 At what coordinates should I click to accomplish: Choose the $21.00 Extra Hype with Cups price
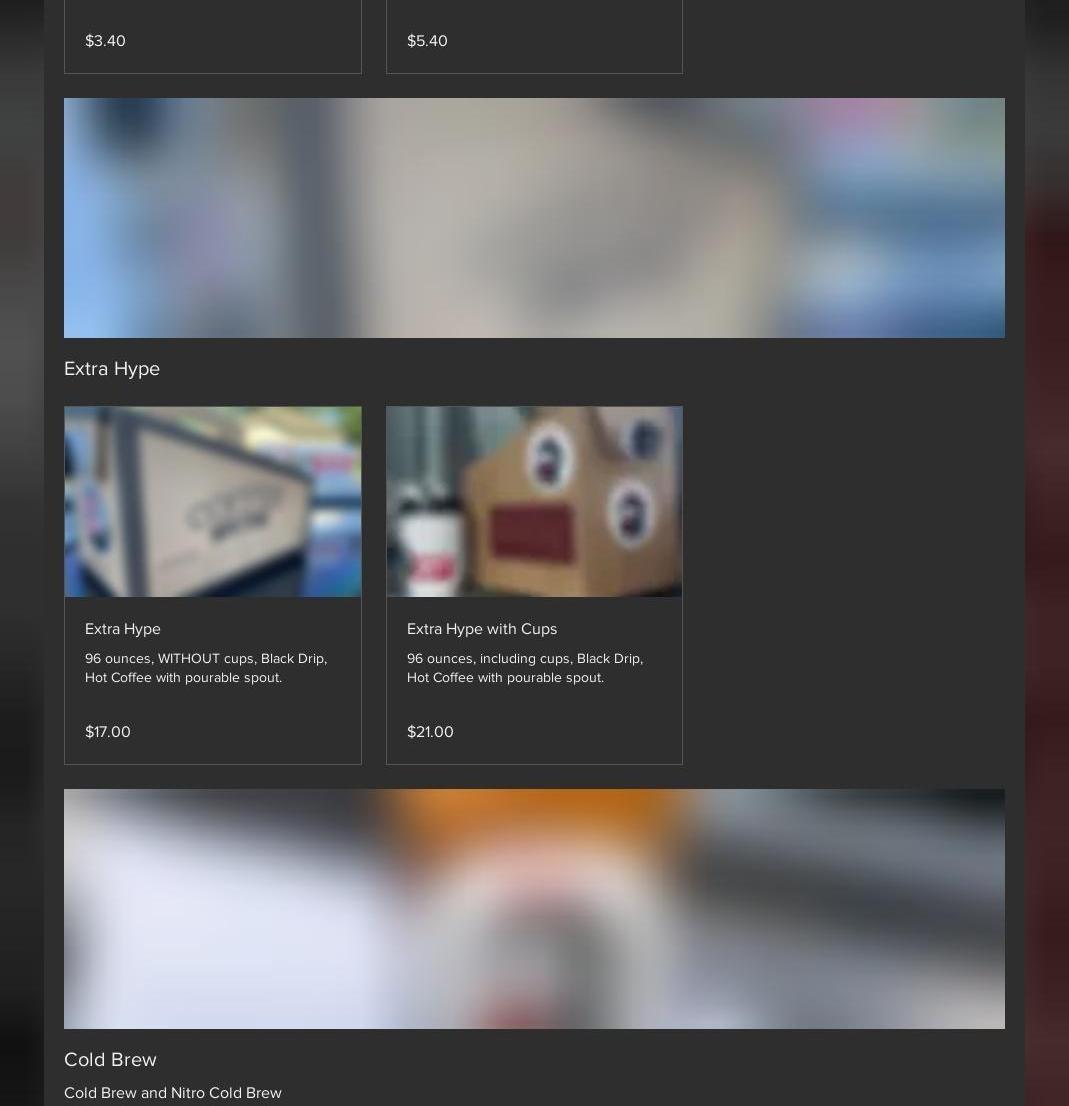(x=430, y=732)
